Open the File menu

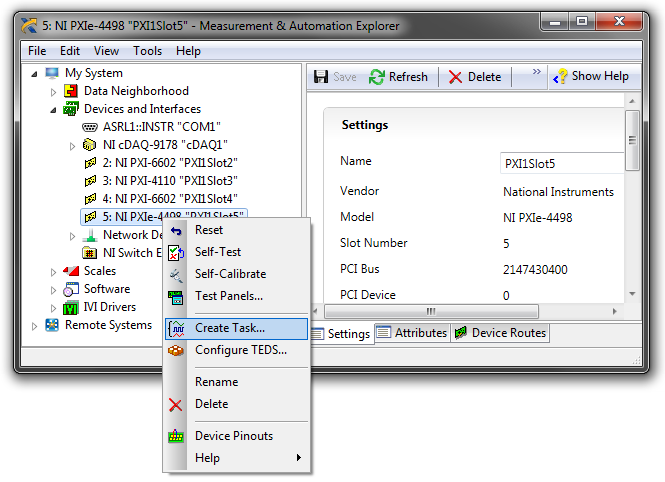tap(37, 51)
